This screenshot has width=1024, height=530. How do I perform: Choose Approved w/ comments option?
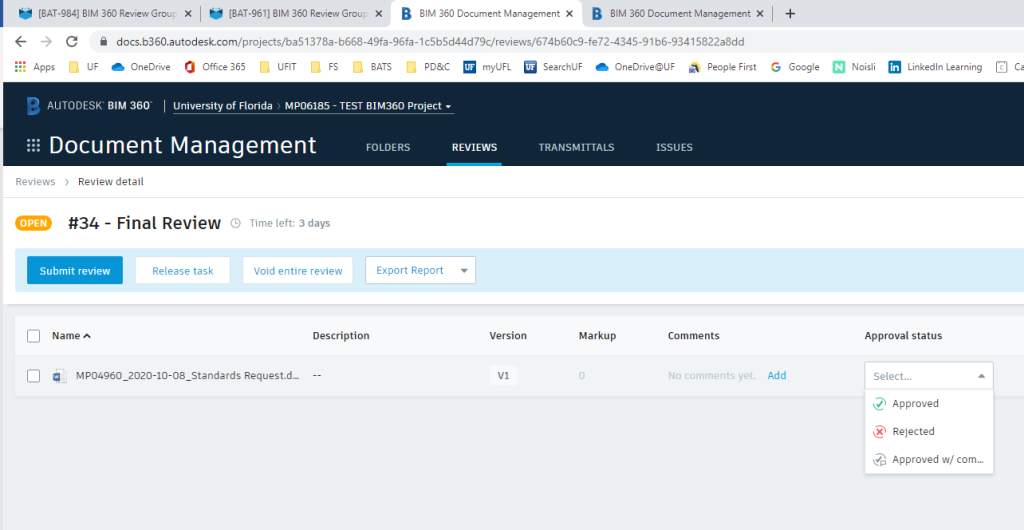point(929,460)
